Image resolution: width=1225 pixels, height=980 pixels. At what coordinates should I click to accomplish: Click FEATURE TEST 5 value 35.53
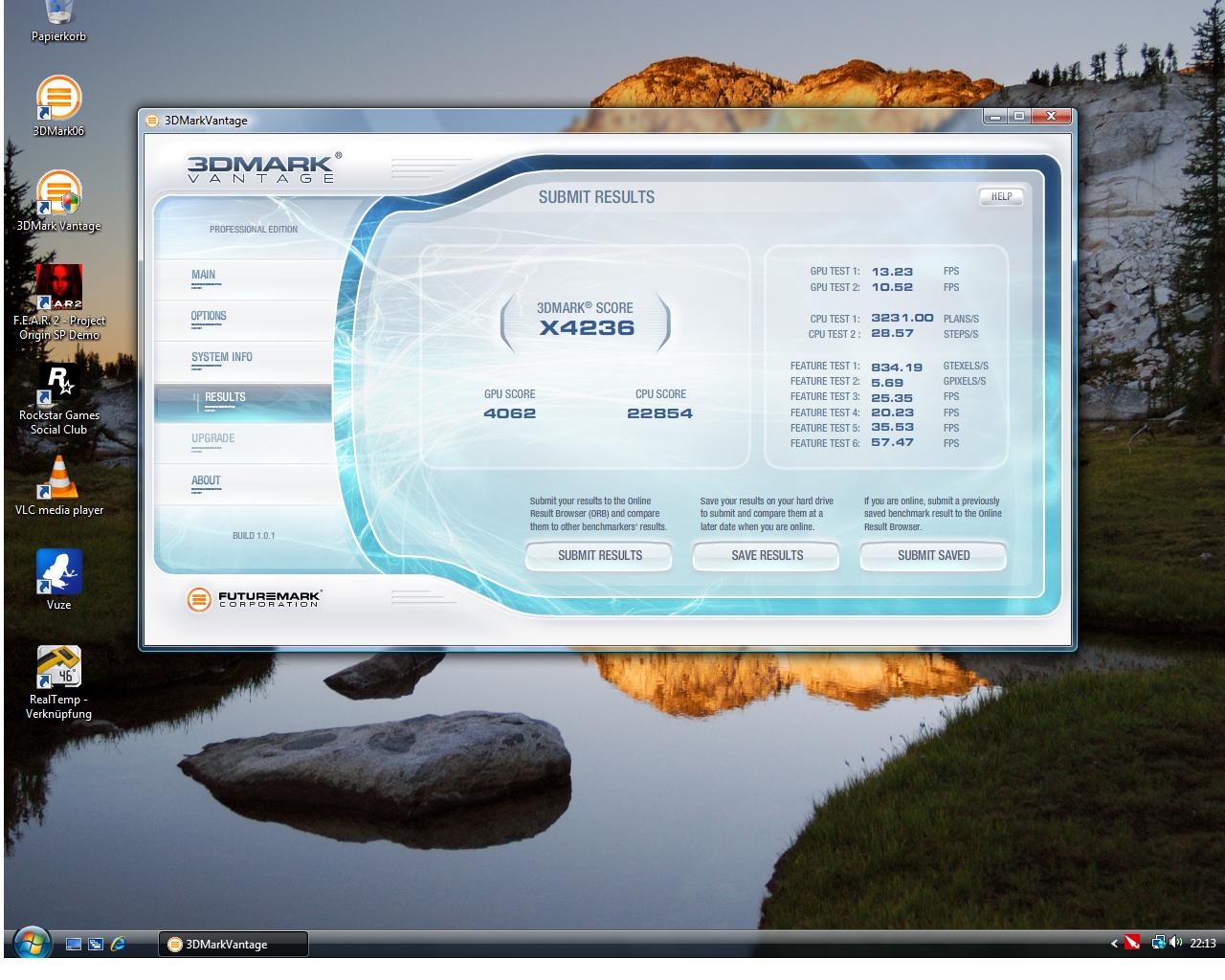click(892, 427)
